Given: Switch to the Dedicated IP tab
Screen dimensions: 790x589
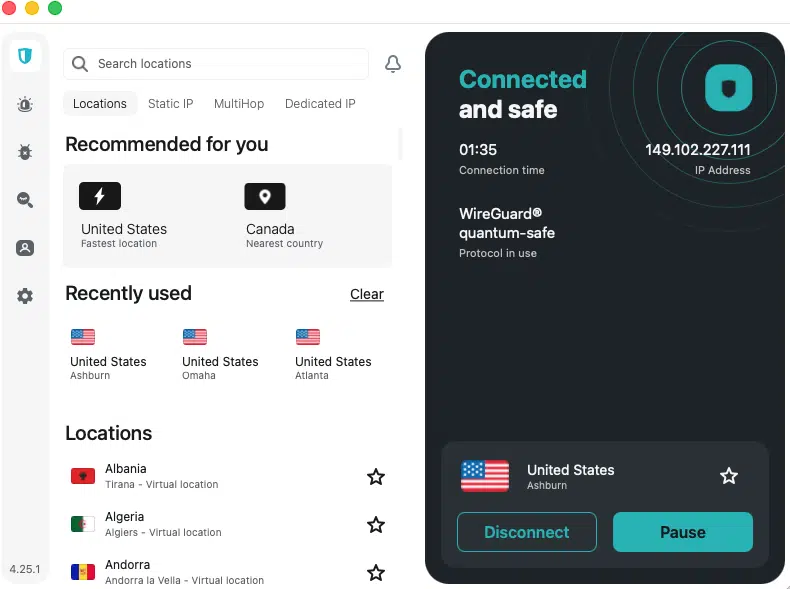Looking at the screenshot, I should coord(320,104).
